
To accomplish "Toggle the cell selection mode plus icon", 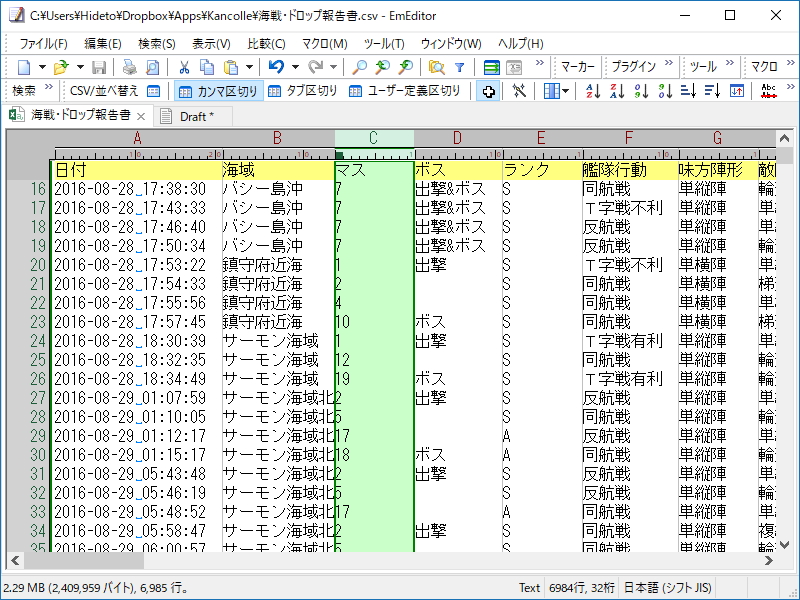I will click(488, 91).
